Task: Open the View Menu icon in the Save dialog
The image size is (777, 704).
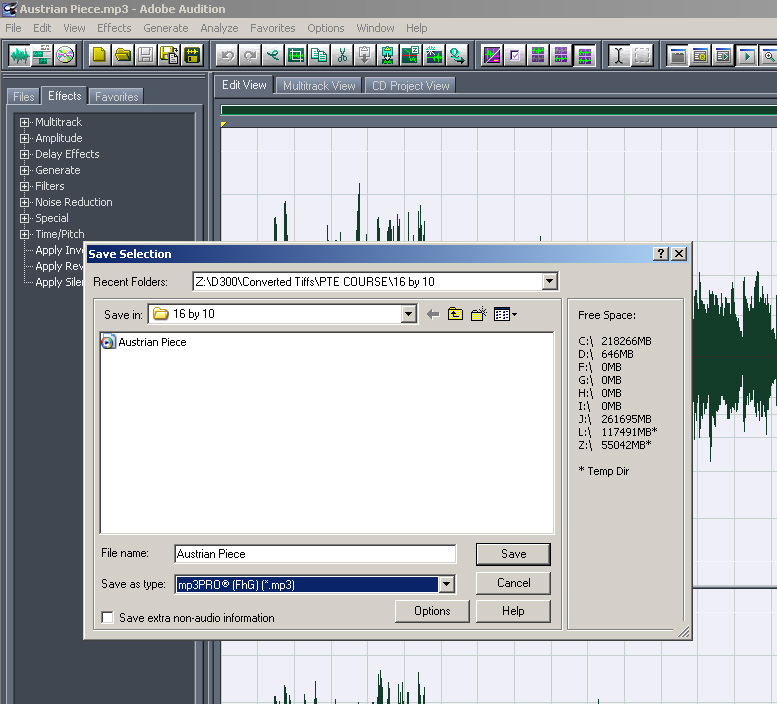Action: tap(505, 314)
